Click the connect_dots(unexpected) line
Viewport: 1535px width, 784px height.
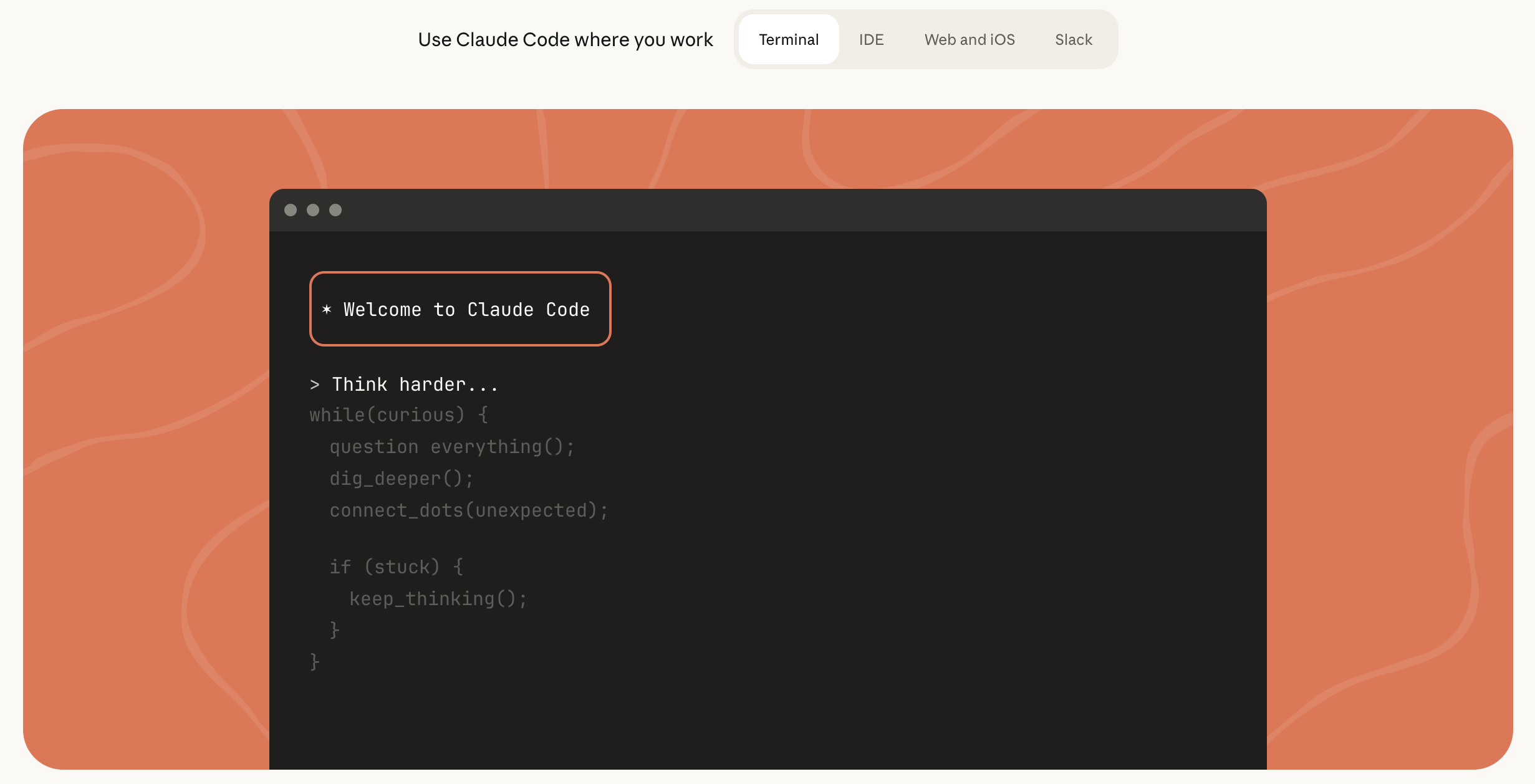click(x=468, y=510)
